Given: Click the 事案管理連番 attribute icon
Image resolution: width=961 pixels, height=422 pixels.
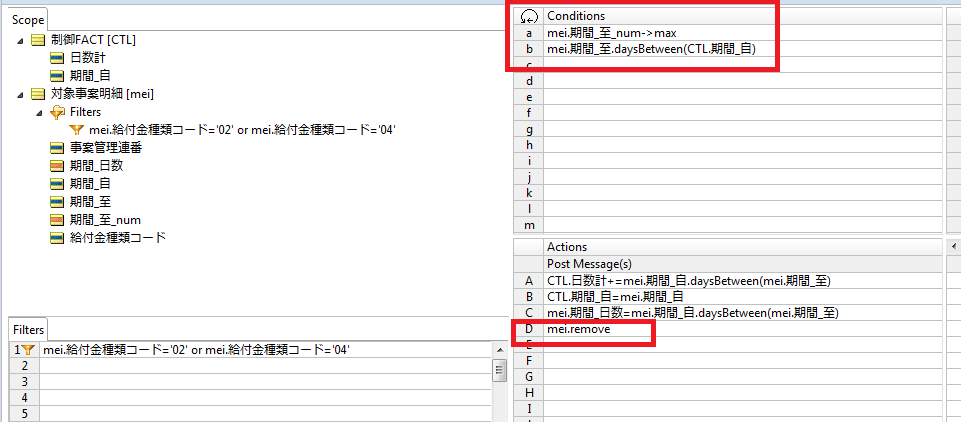Looking at the screenshot, I should (58, 148).
